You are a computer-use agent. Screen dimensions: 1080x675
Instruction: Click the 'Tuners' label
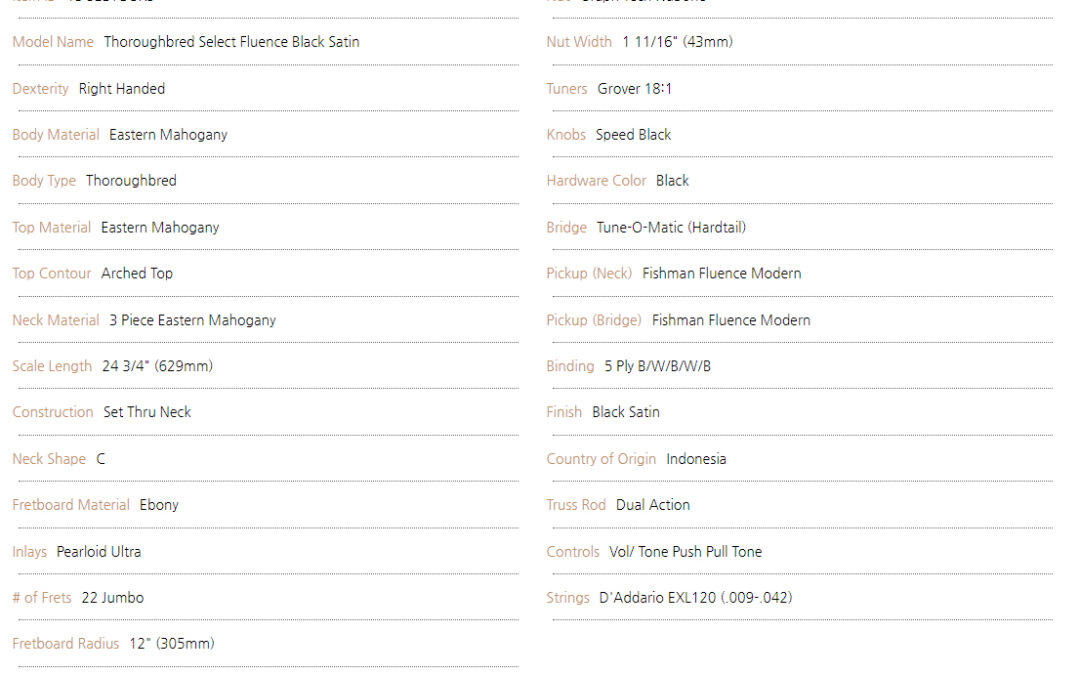coord(567,89)
